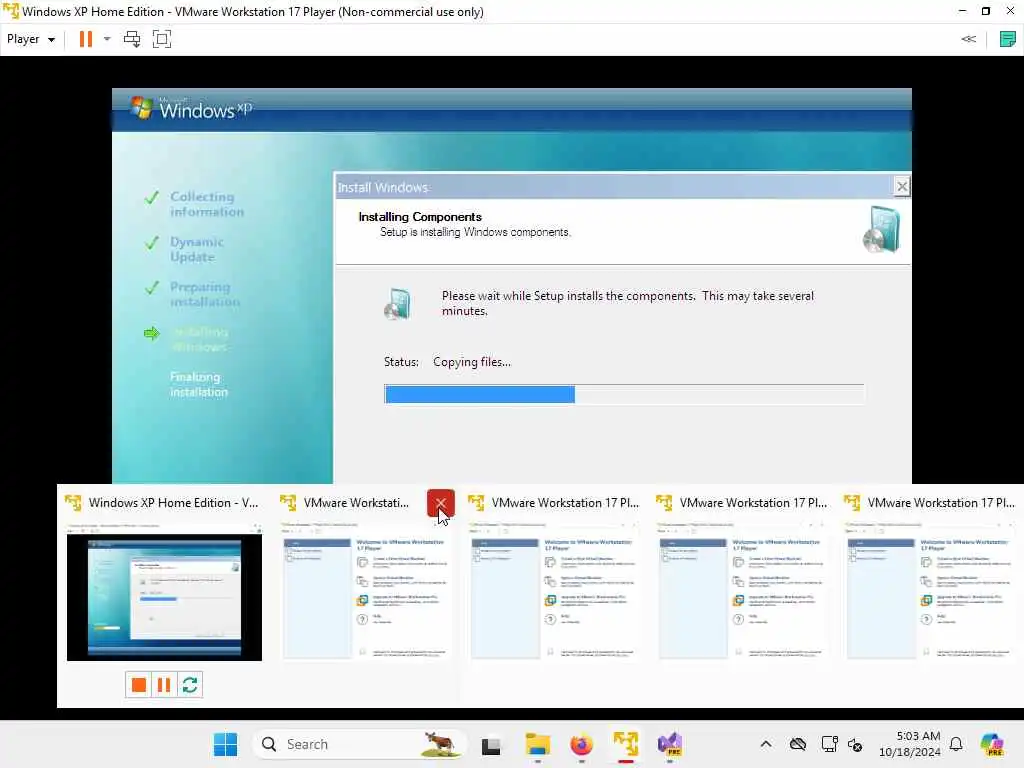Screen dimensions: 1024x768
Task: Open Visual Studio Preview from the taskbar
Action: pos(670,744)
